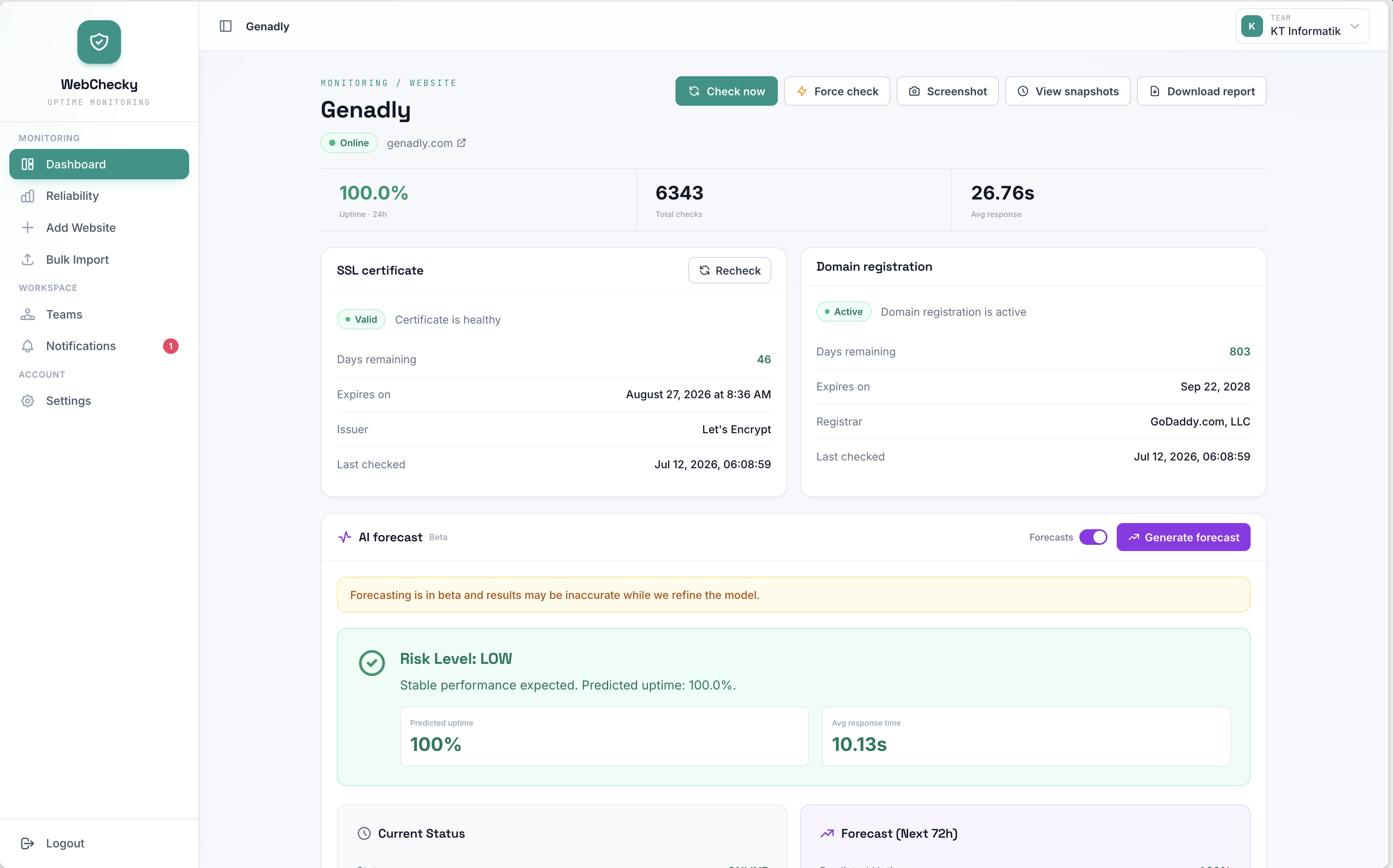Click the Notifications bell icon
1393x868 pixels.
(28, 346)
